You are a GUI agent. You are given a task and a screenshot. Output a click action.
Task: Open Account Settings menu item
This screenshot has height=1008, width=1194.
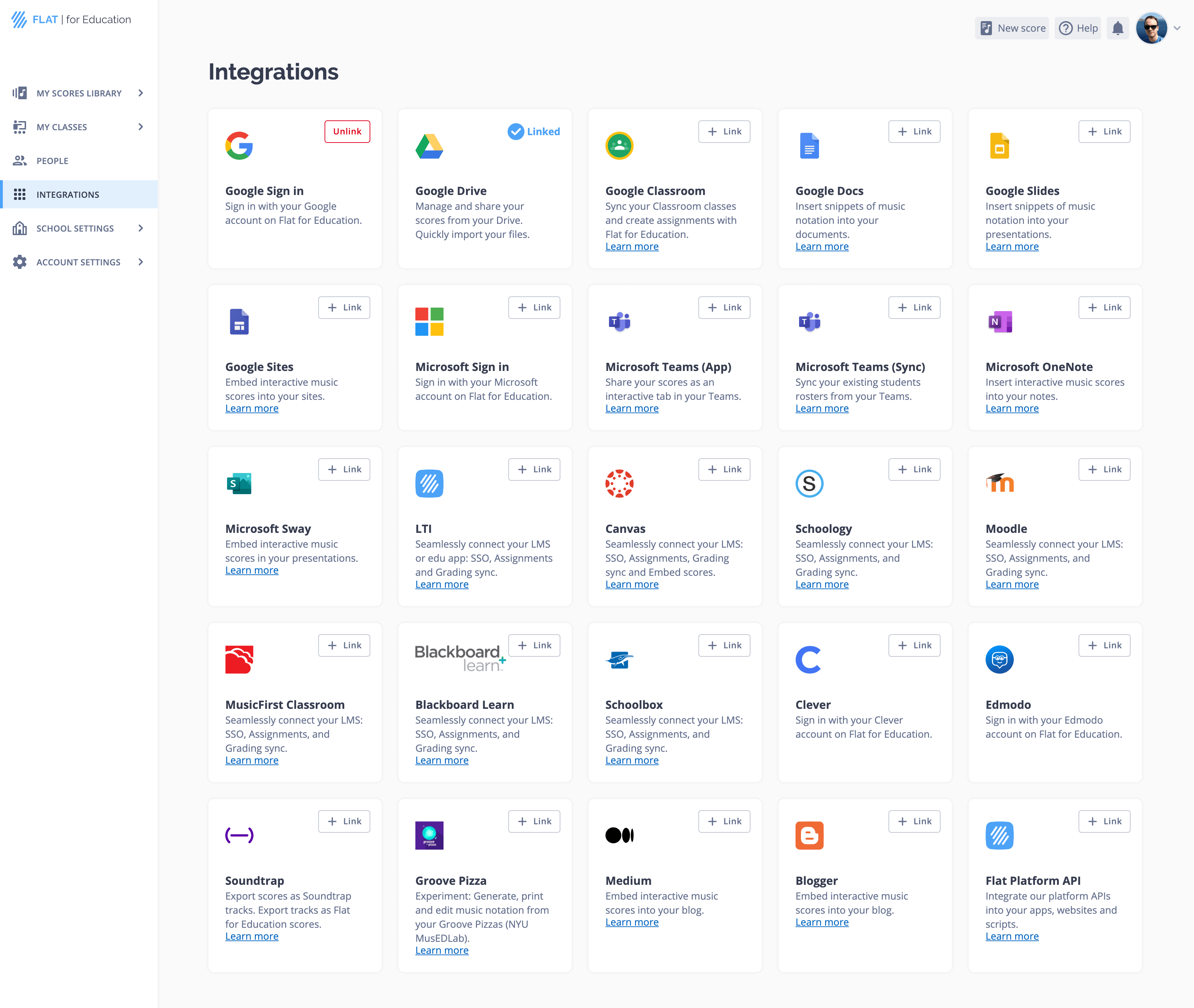(x=79, y=262)
